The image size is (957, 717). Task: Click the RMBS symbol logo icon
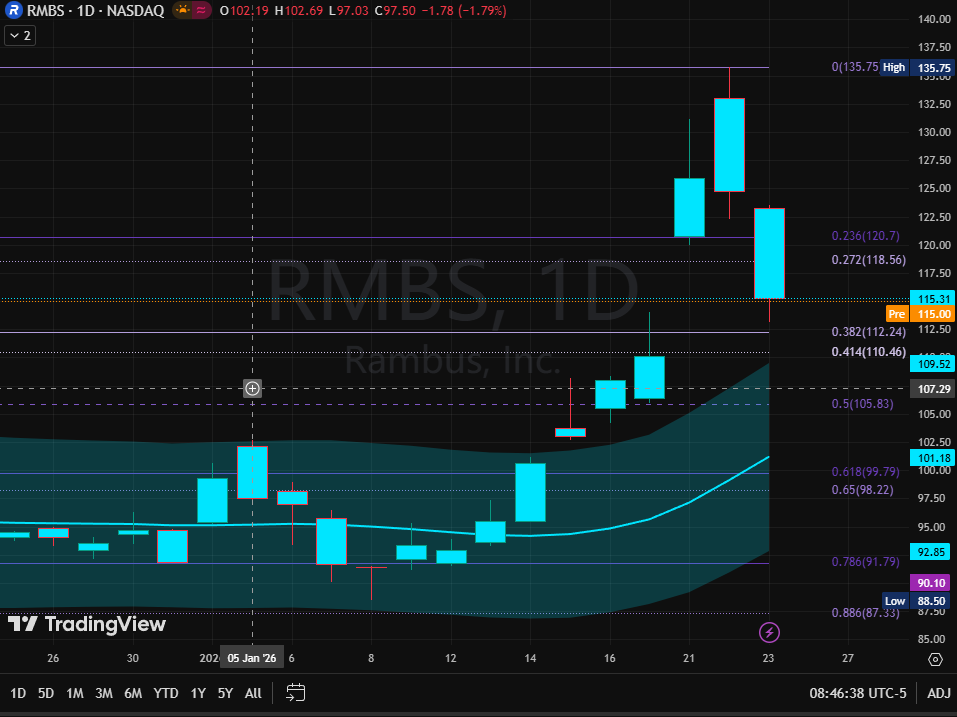13,10
